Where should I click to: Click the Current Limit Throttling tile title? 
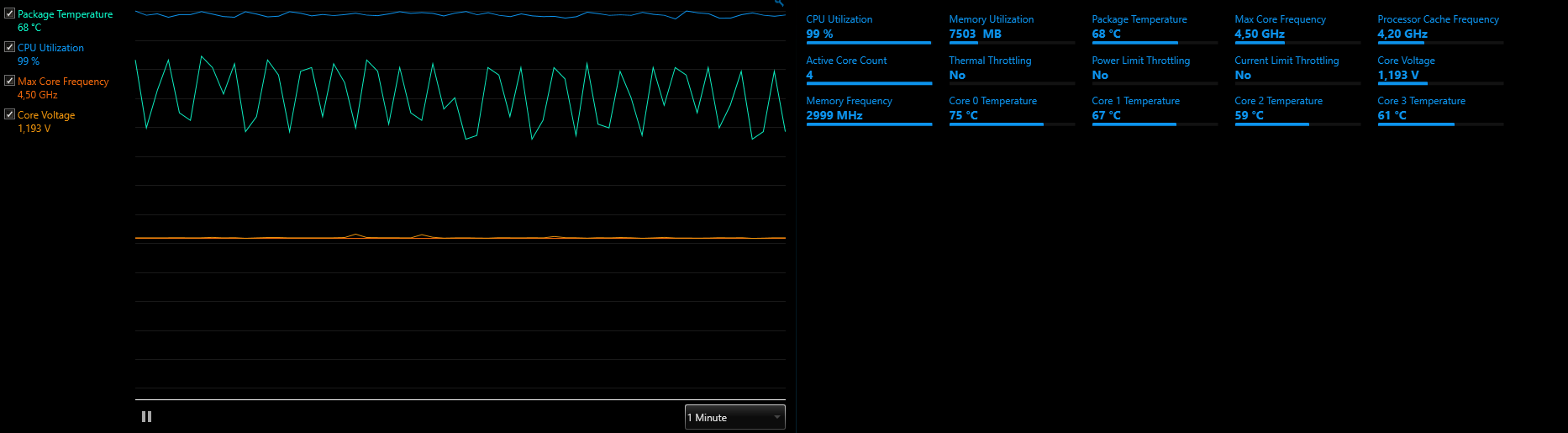pyautogui.click(x=1286, y=61)
